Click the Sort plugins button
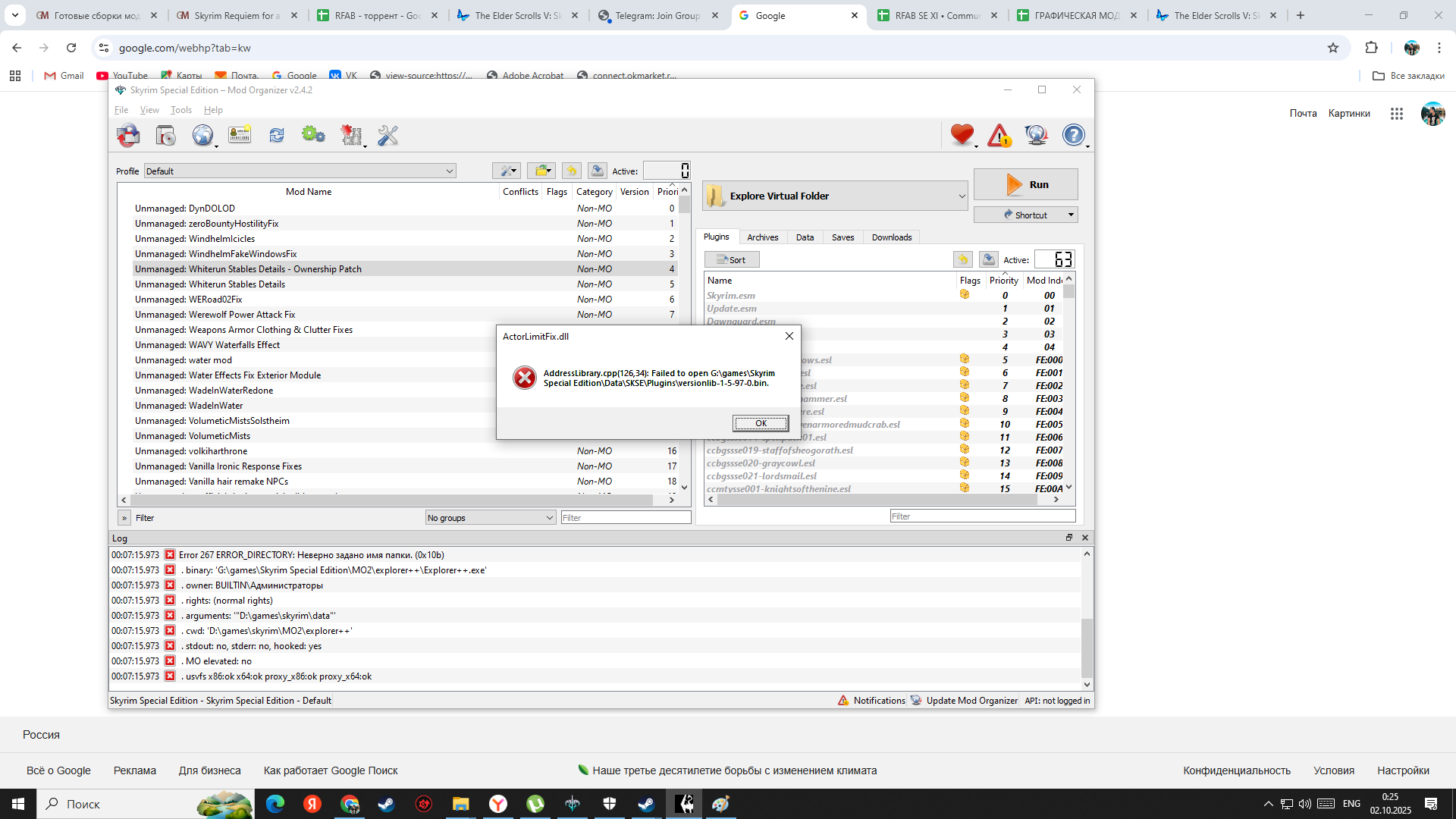 click(732, 259)
